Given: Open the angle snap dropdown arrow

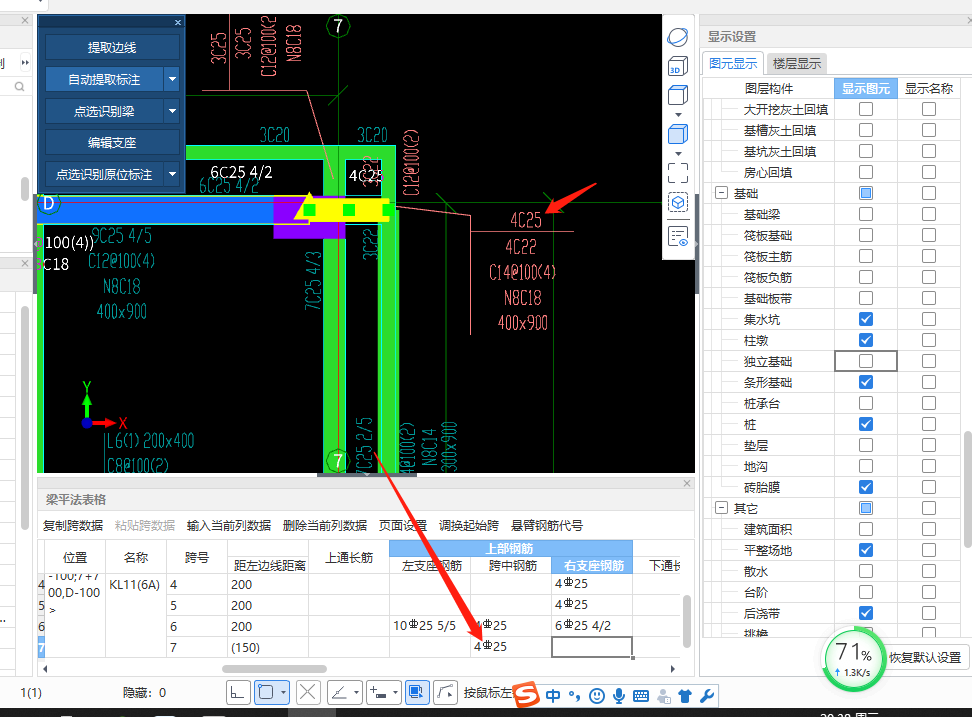Looking at the screenshot, I should [356, 692].
